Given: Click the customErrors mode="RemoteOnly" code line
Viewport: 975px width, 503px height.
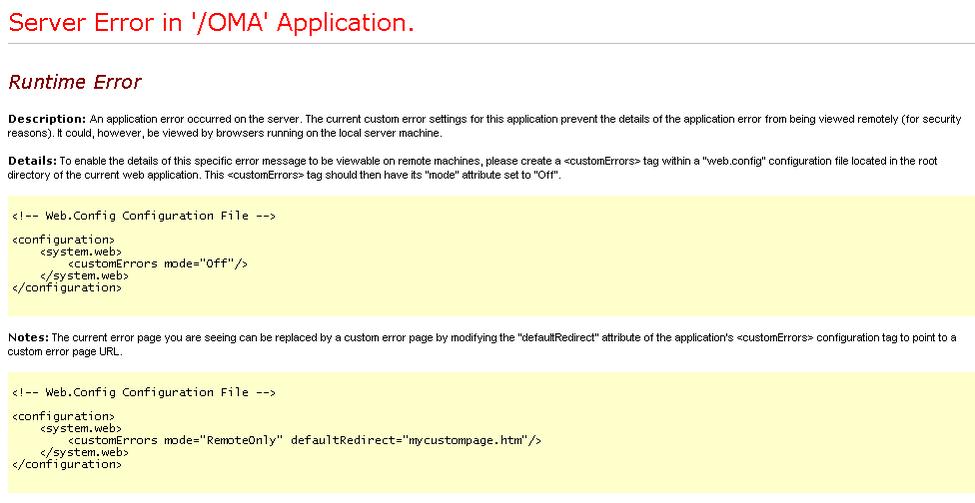Looking at the screenshot, I should (x=305, y=440).
